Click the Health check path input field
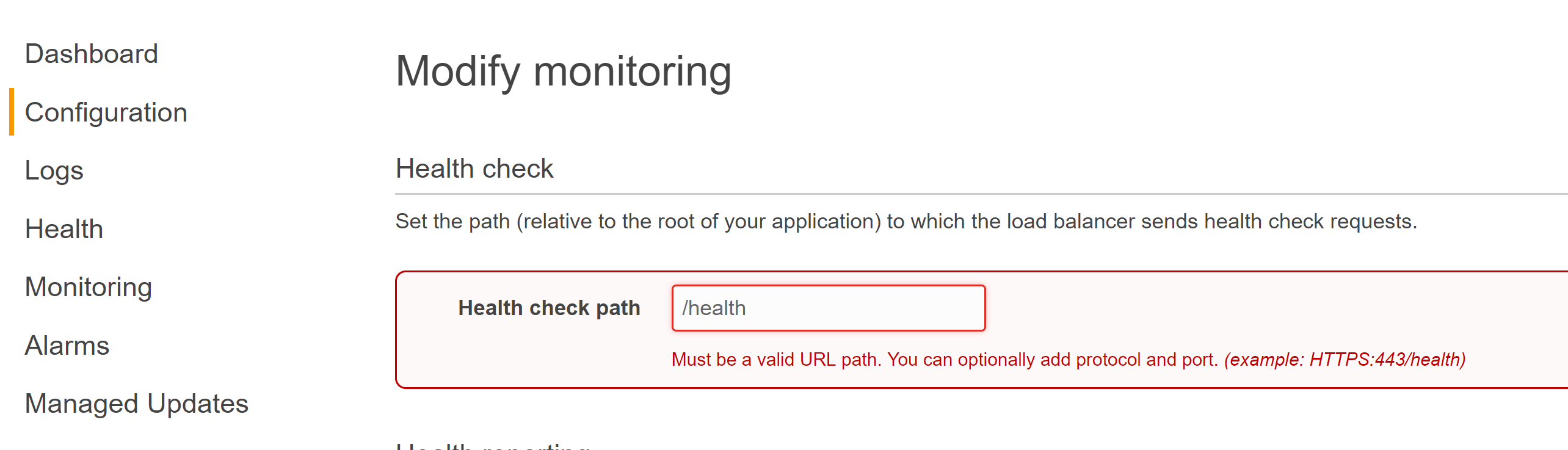The image size is (1568, 450). click(829, 308)
